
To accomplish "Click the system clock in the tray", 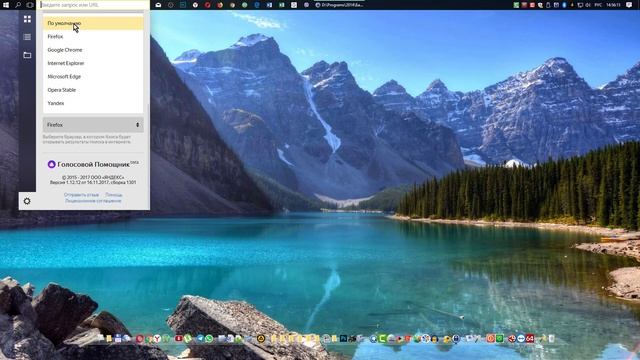I will click(613, 5).
